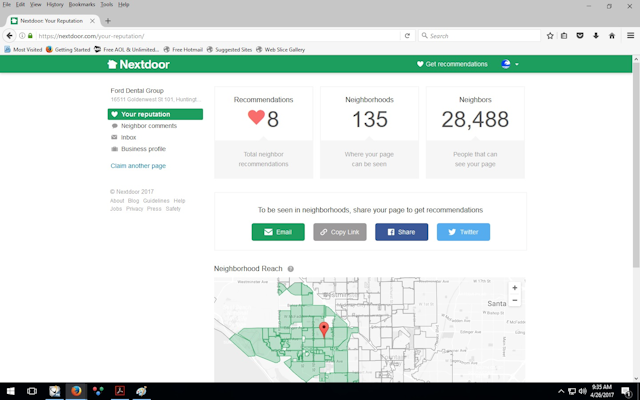Screen dimensions: 640x400
Task: Click the red location pin on the map
Action: pyautogui.click(x=324, y=329)
